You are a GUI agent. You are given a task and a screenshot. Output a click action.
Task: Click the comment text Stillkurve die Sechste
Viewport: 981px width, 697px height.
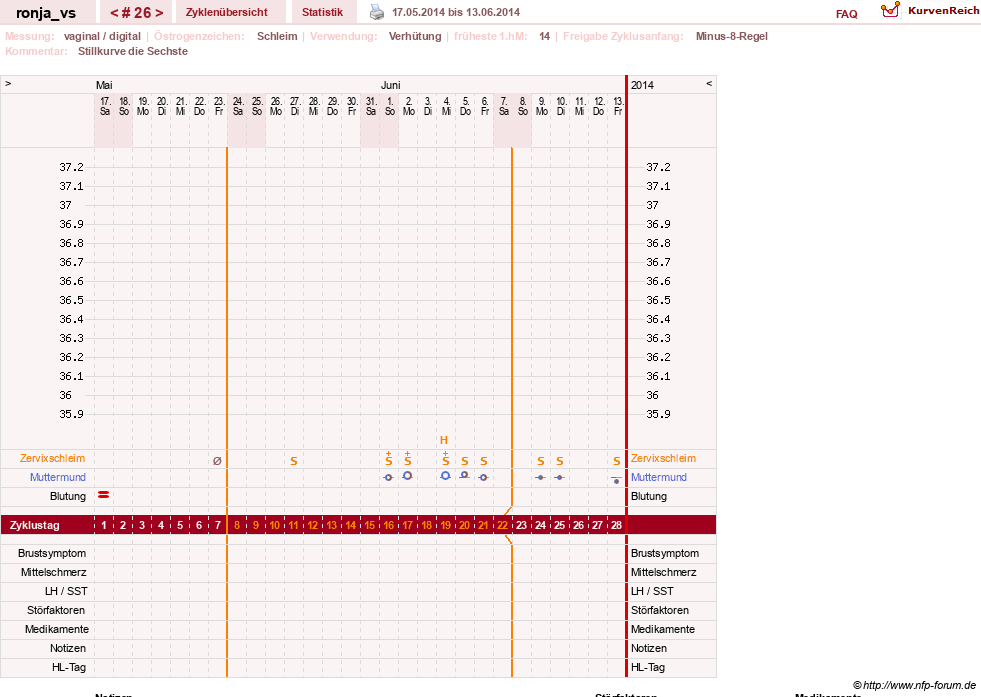coord(133,51)
